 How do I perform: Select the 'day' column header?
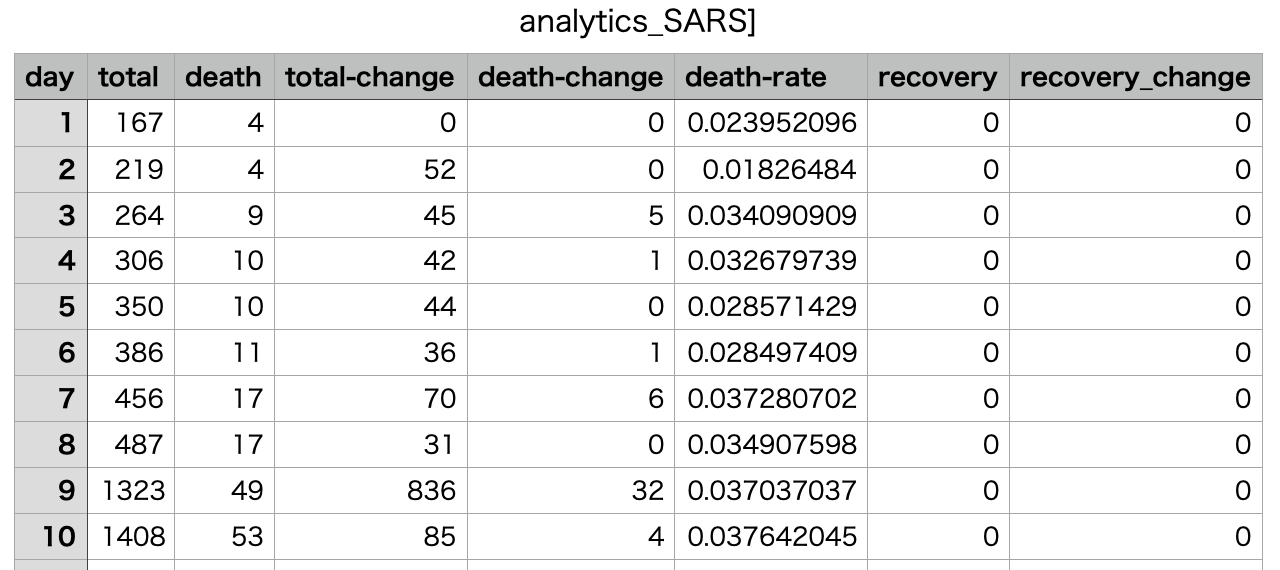[51, 77]
